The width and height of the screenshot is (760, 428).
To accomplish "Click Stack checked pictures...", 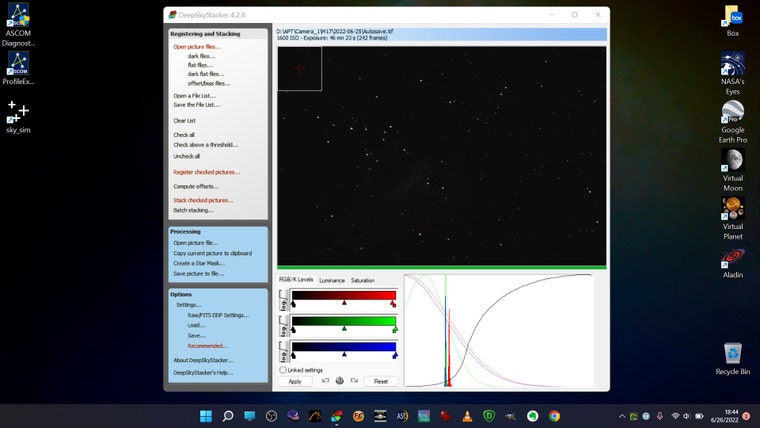I will click(x=203, y=200).
